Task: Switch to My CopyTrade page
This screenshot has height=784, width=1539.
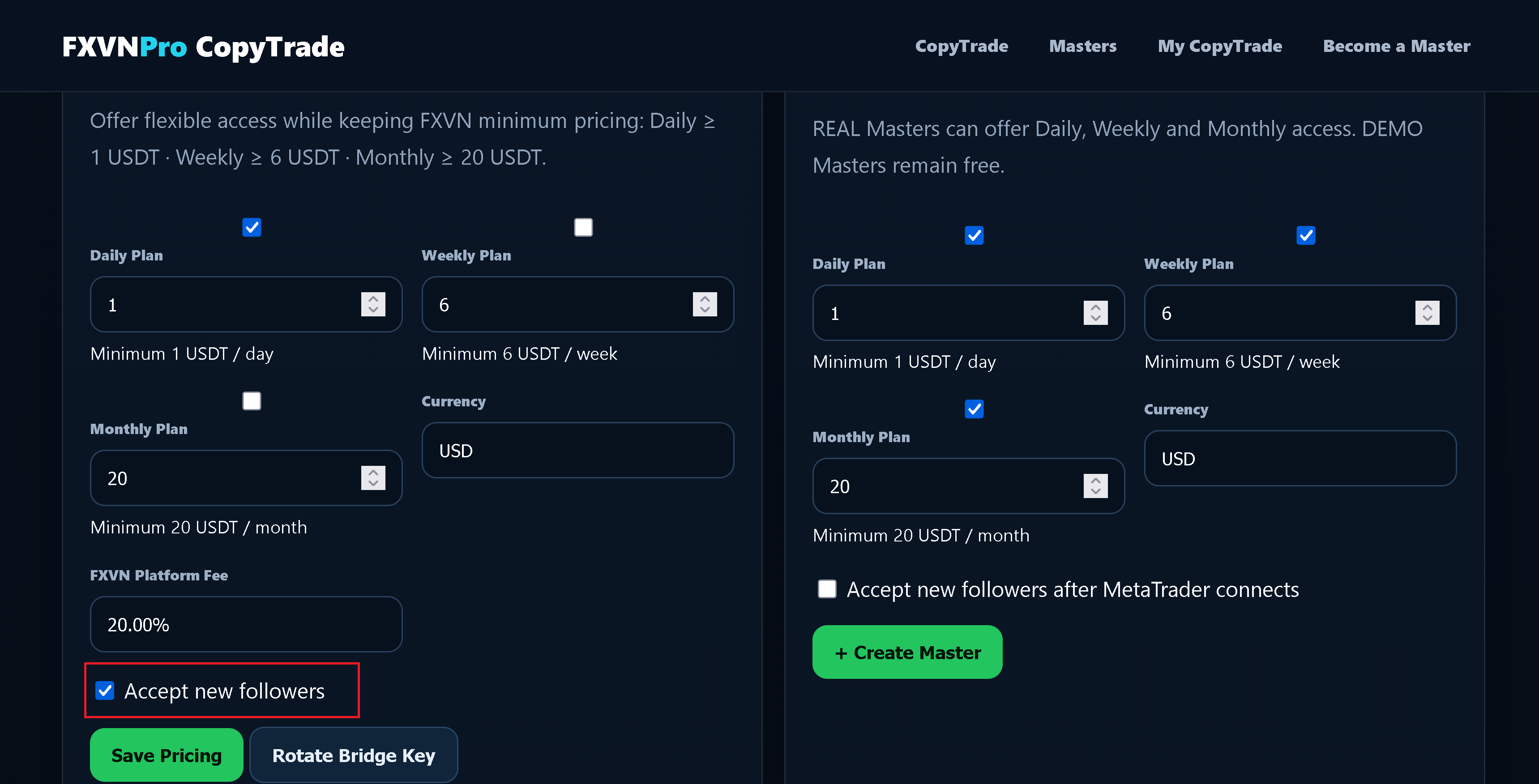Action: [1219, 46]
